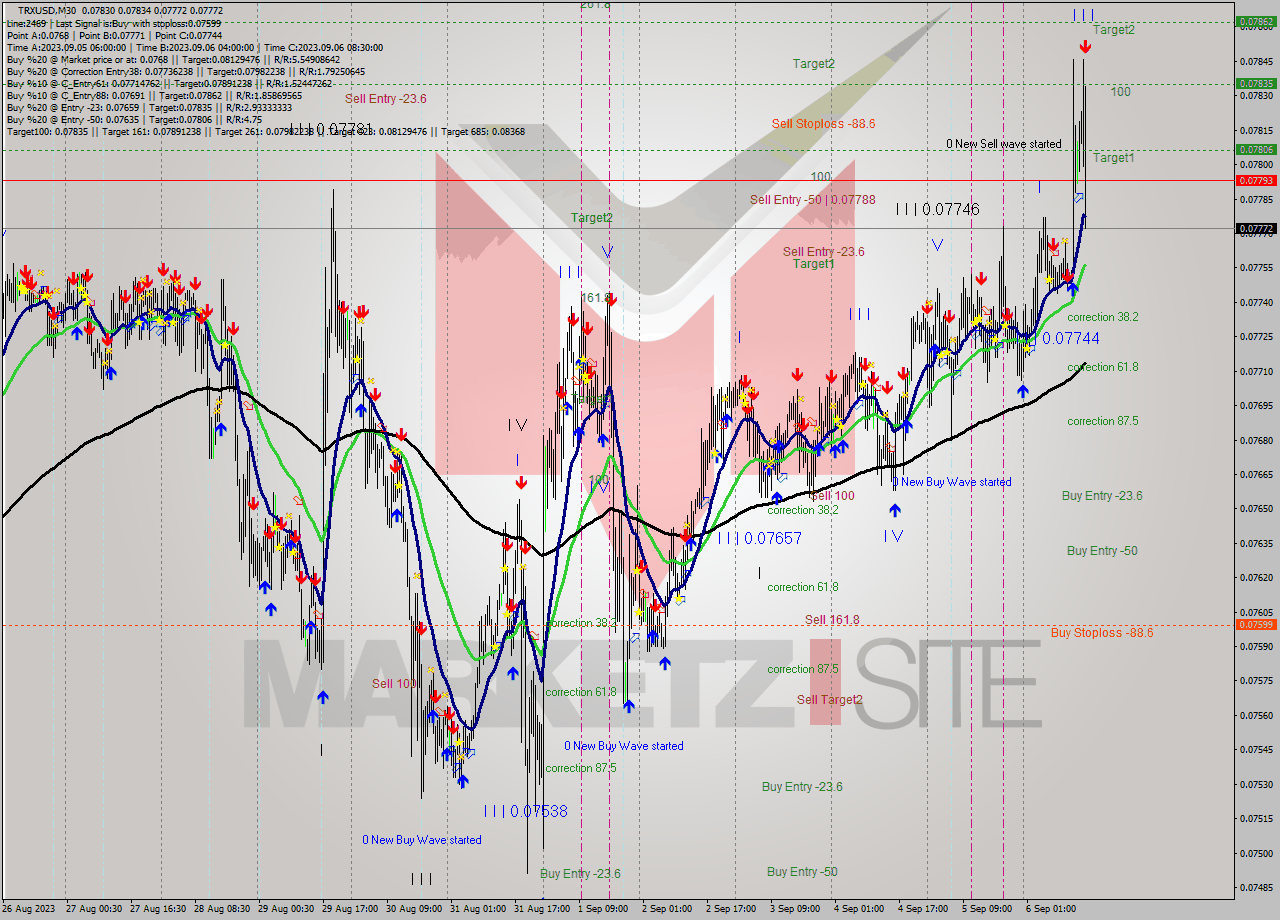The height and width of the screenshot is (920, 1280).
Task: Click the 'I I I 0.07746' wave label
Action: click(937, 209)
